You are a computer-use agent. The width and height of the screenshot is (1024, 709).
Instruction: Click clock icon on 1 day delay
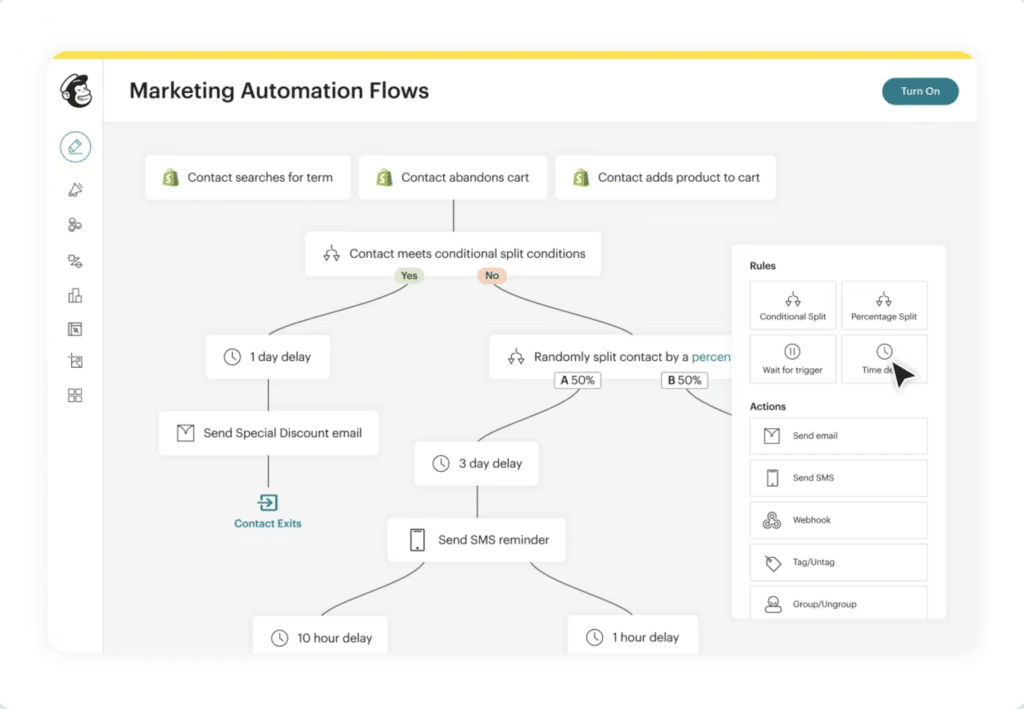tap(232, 356)
